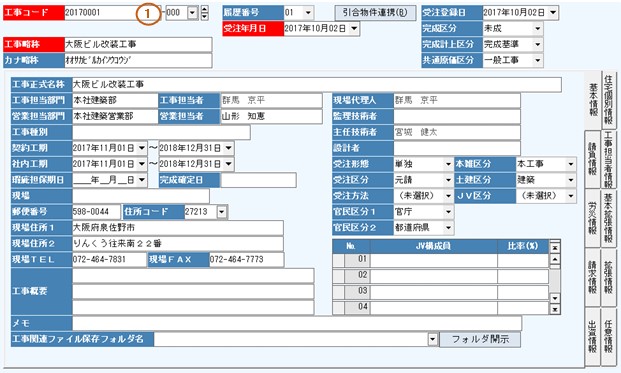Expand the 土建区分 dropdown
The width and height of the screenshot is (621, 373).
tap(571, 180)
